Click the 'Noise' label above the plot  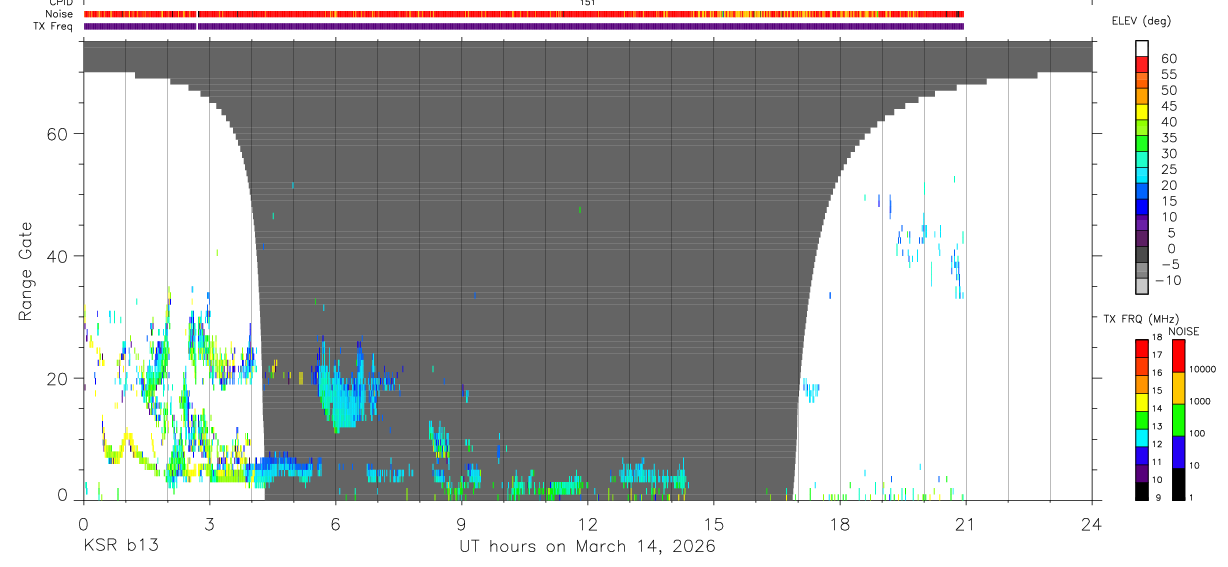(60, 14)
